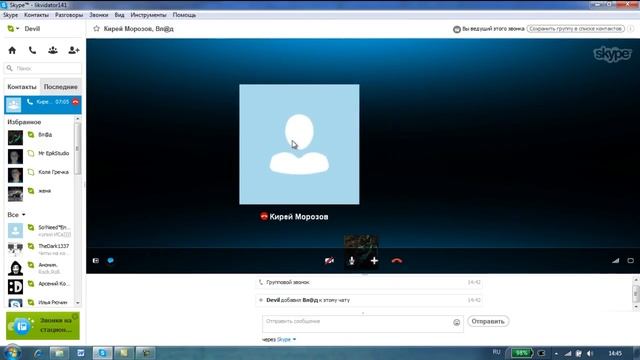Open call quality signal icon

point(616,260)
